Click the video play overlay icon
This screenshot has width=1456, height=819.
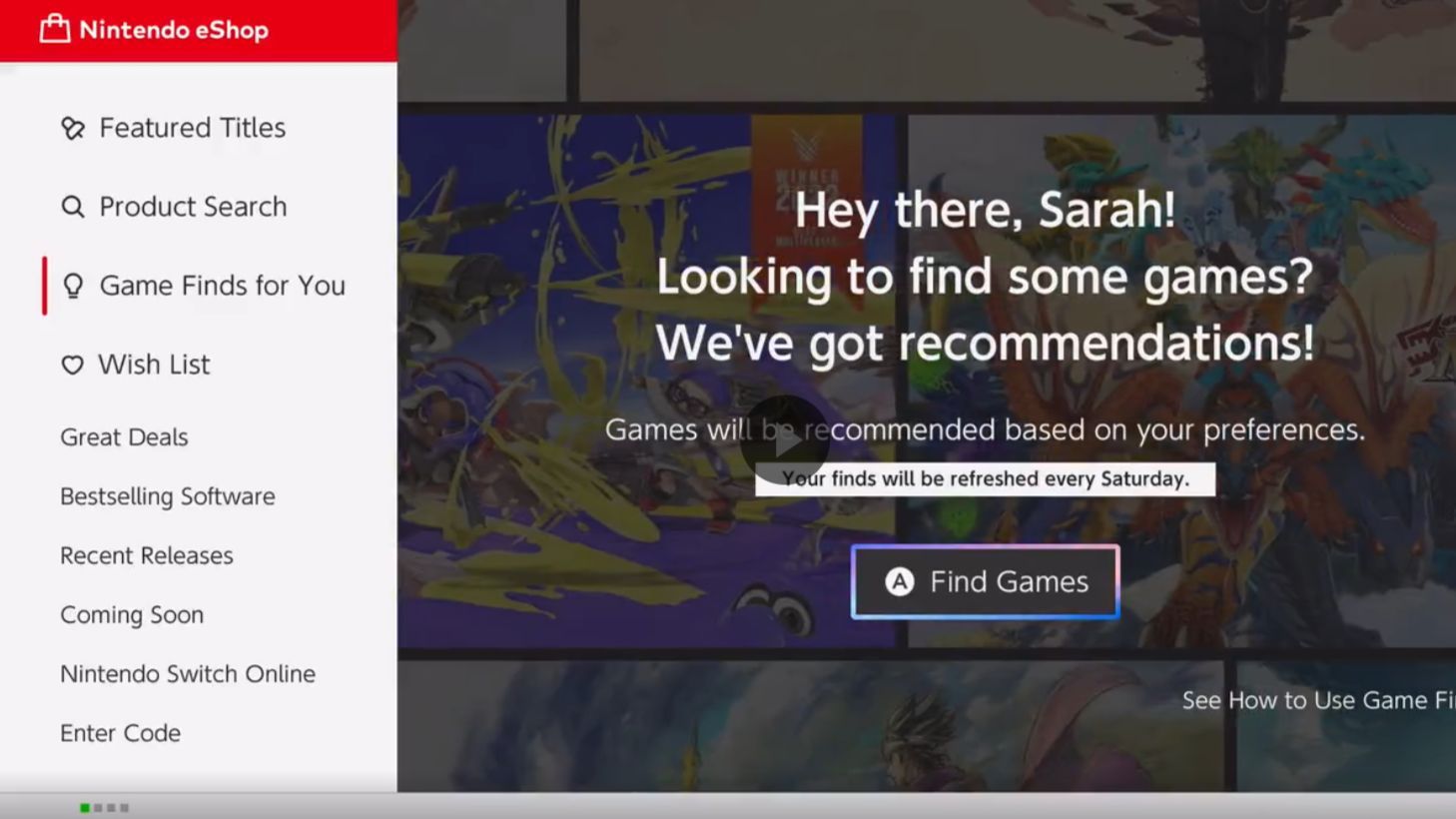tap(785, 439)
